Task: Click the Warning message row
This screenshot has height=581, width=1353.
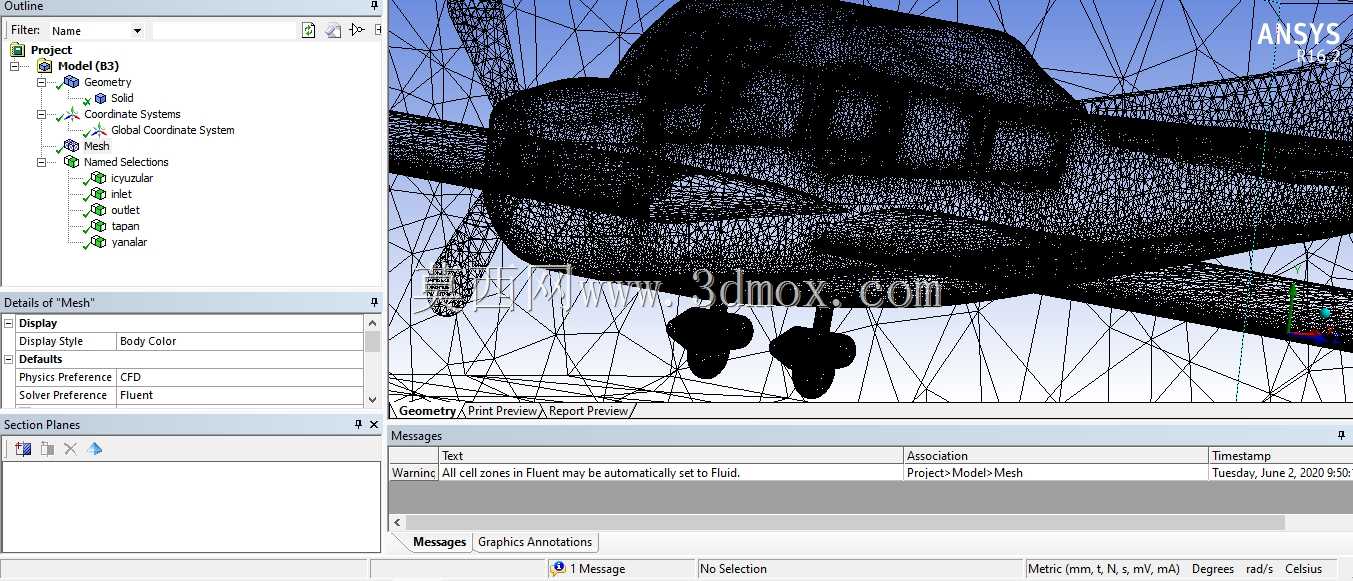Action: (870, 472)
